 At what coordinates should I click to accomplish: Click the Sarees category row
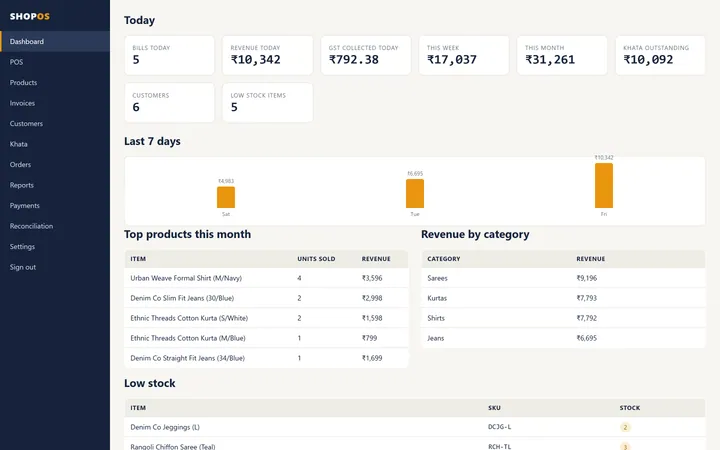(x=563, y=278)
